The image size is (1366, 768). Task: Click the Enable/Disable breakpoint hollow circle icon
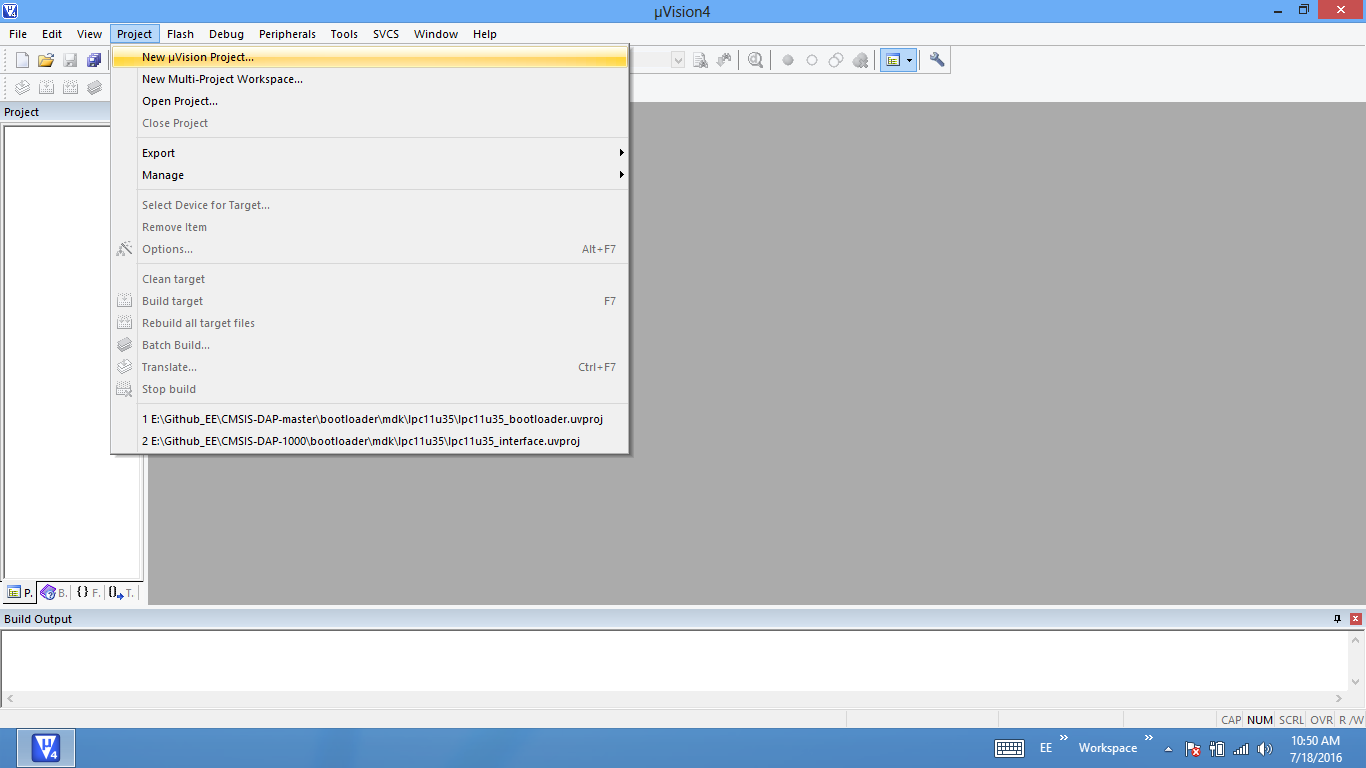(812, 60)
